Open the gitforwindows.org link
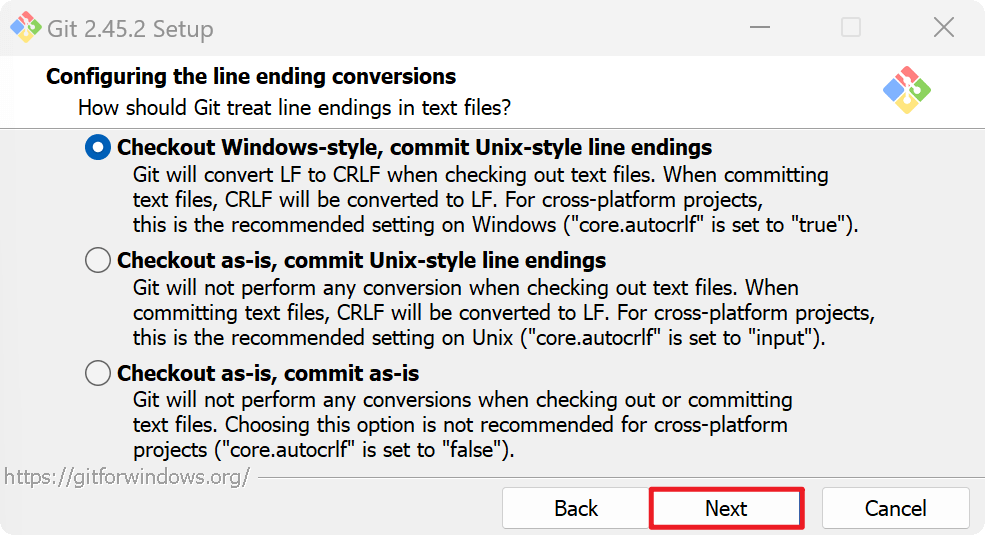Viewport: 985px width, 535px height. point(126,476)
